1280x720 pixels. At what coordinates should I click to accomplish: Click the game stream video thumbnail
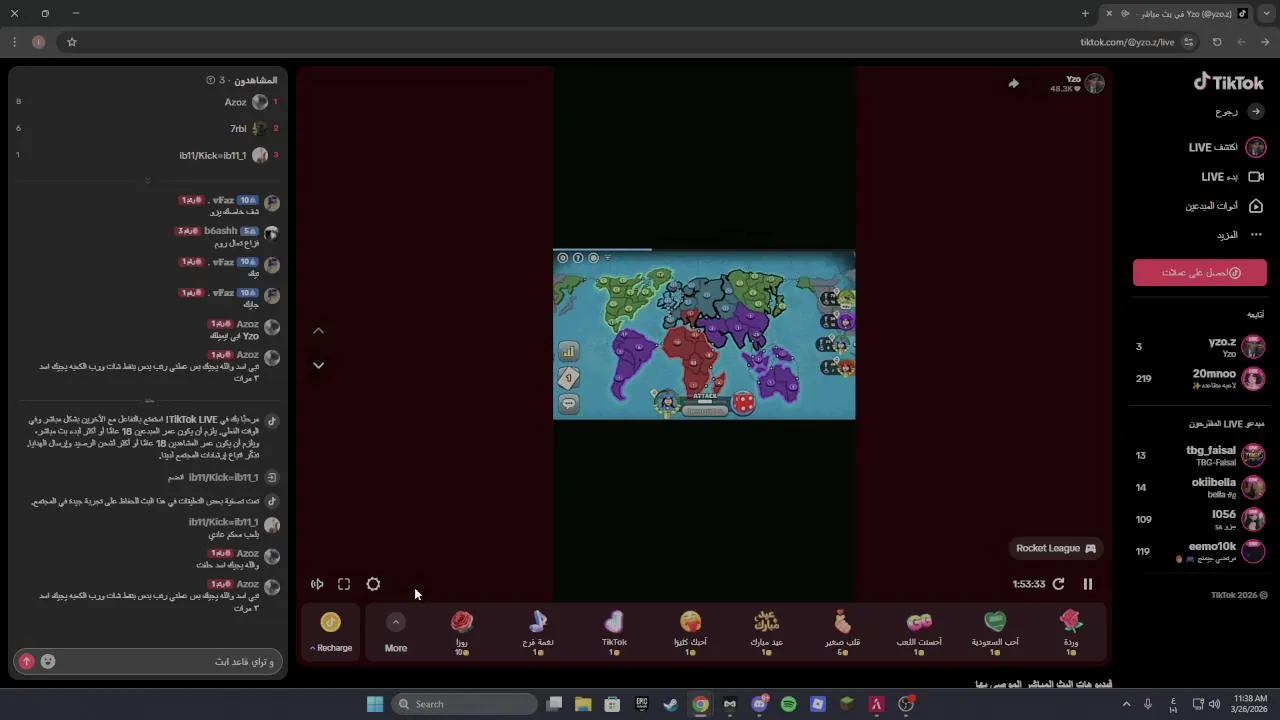[x=704, y=334]
